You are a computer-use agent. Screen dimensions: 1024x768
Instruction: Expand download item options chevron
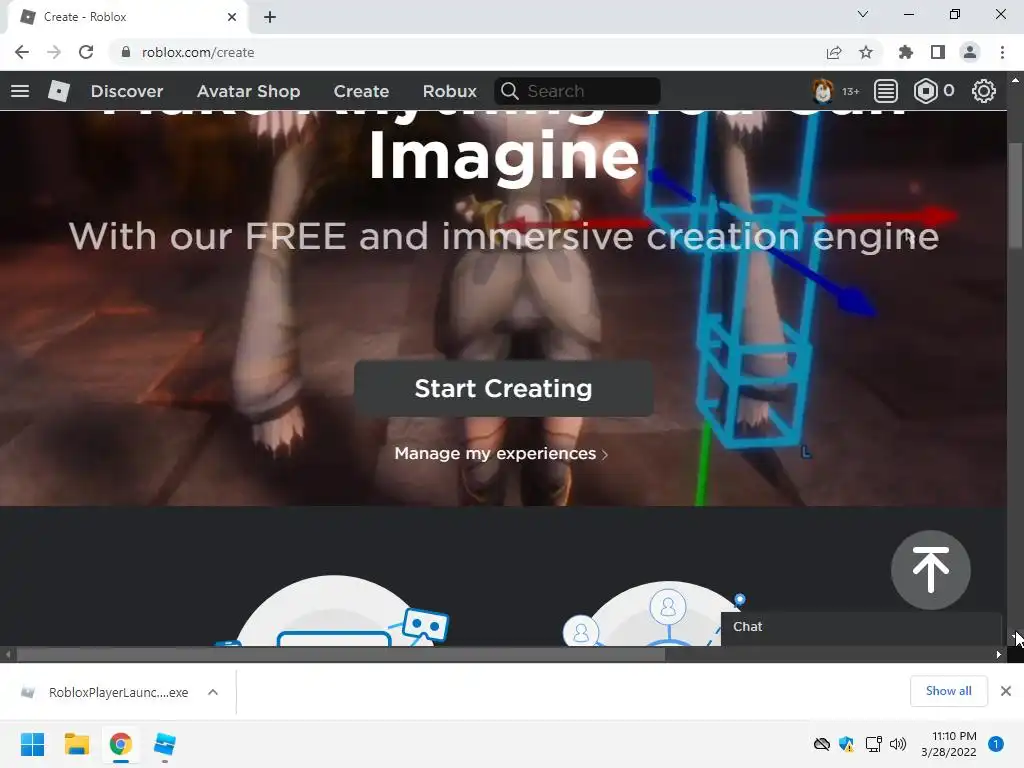coord(213,692)
